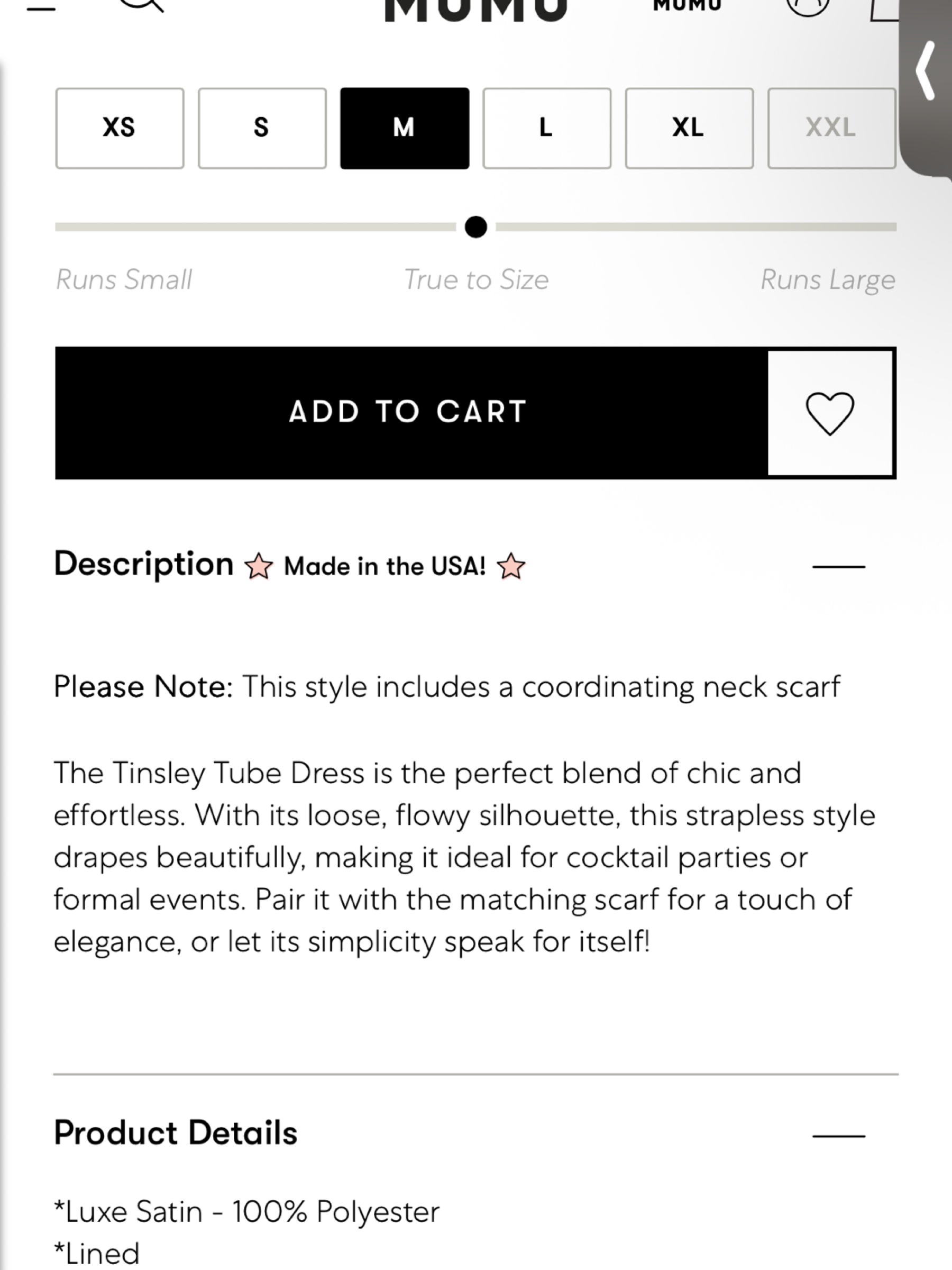
Task: Pick size XL
Action: [x=689, y=128]
